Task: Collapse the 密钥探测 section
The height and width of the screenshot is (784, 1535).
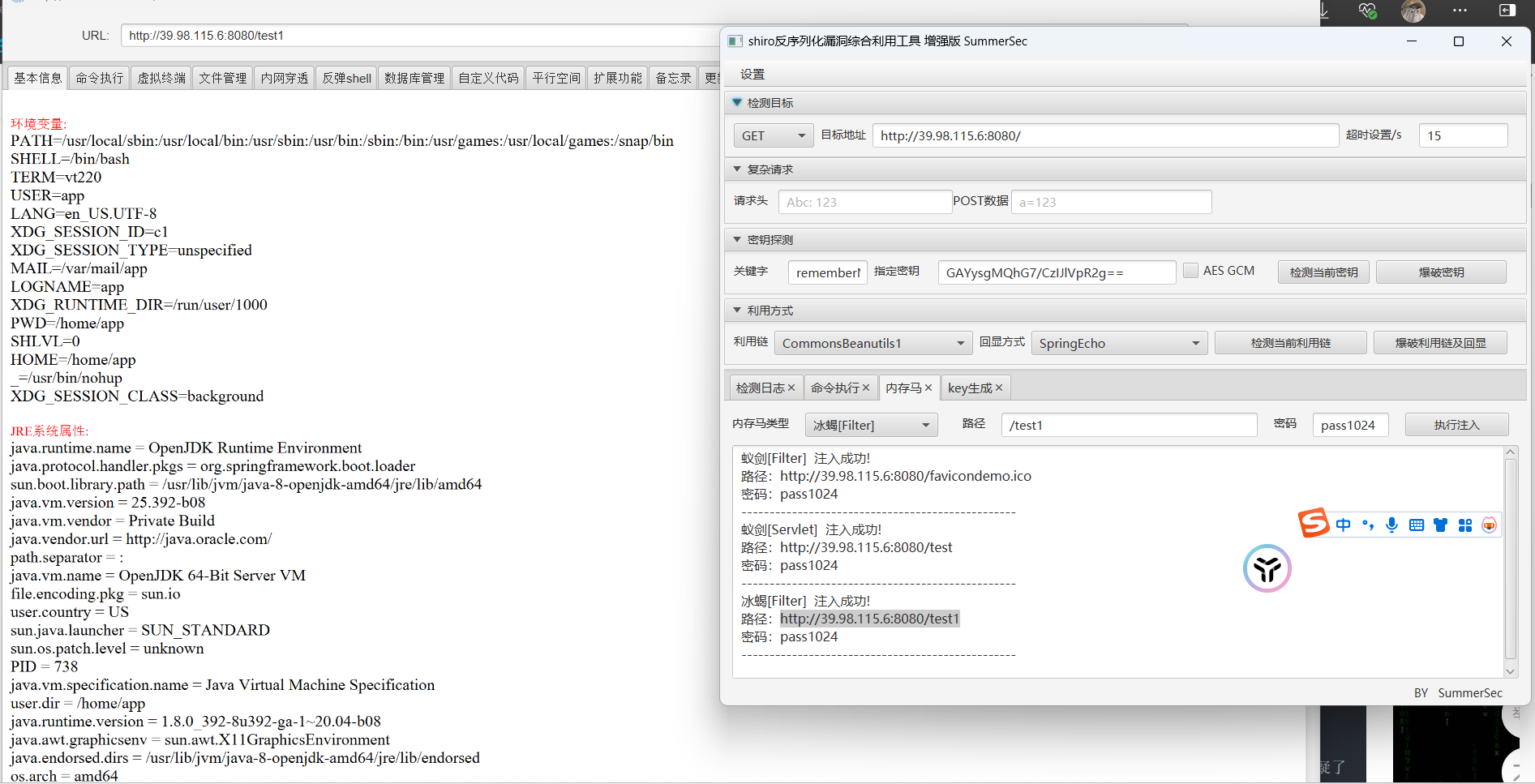Action: [737, 240]
